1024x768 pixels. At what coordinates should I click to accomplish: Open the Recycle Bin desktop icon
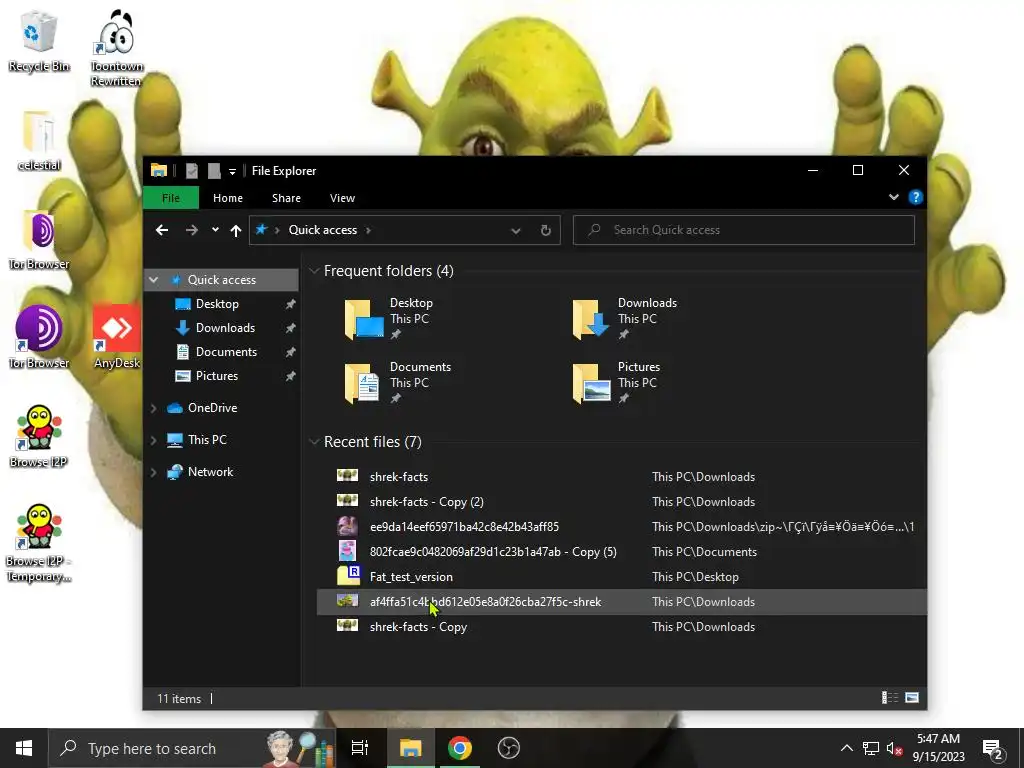(x=39, y=40)
